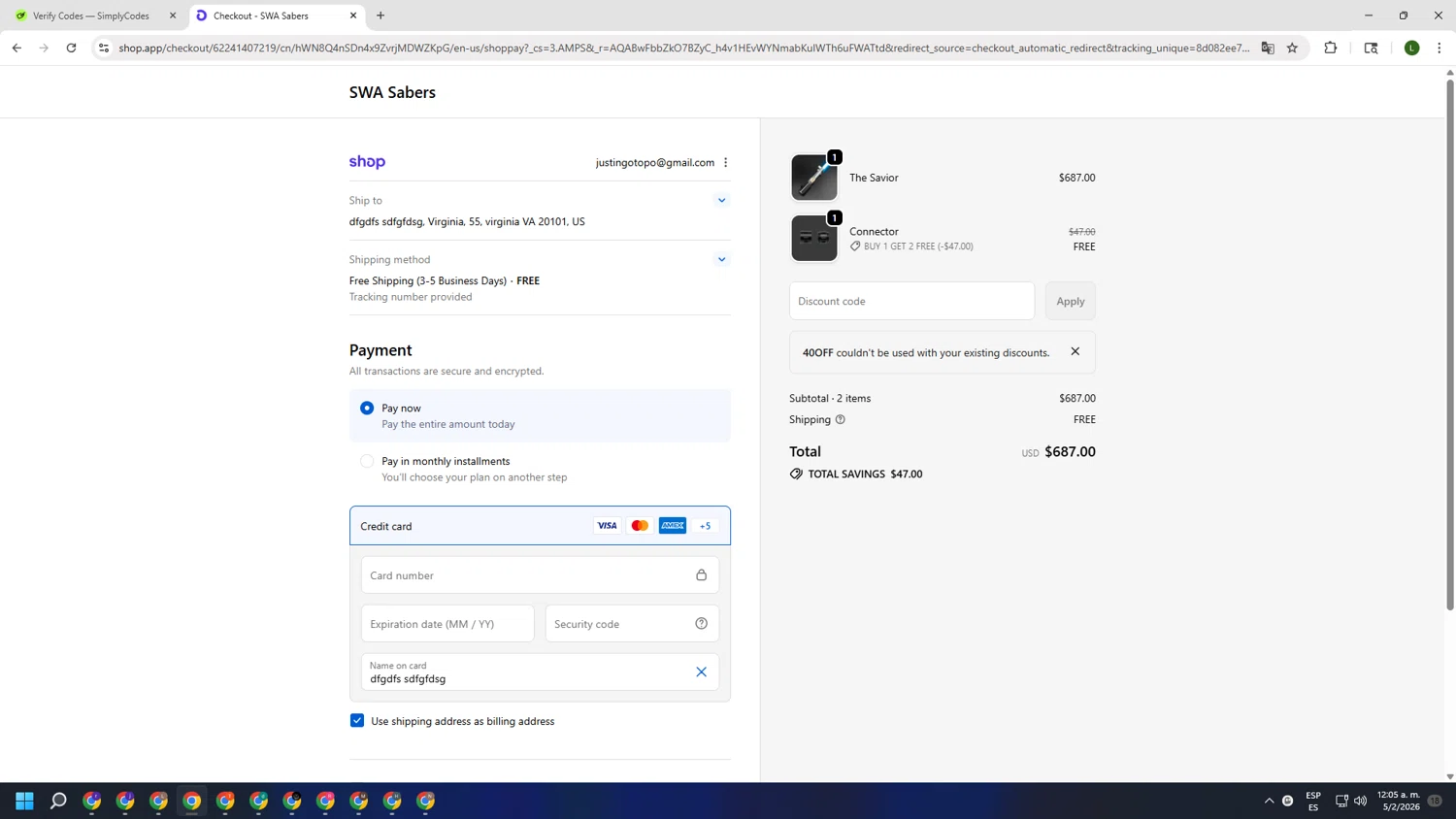Viewport: 1456px width, 819px height.
Task: Open the browser side panel icon
Action: [1371, 48]
